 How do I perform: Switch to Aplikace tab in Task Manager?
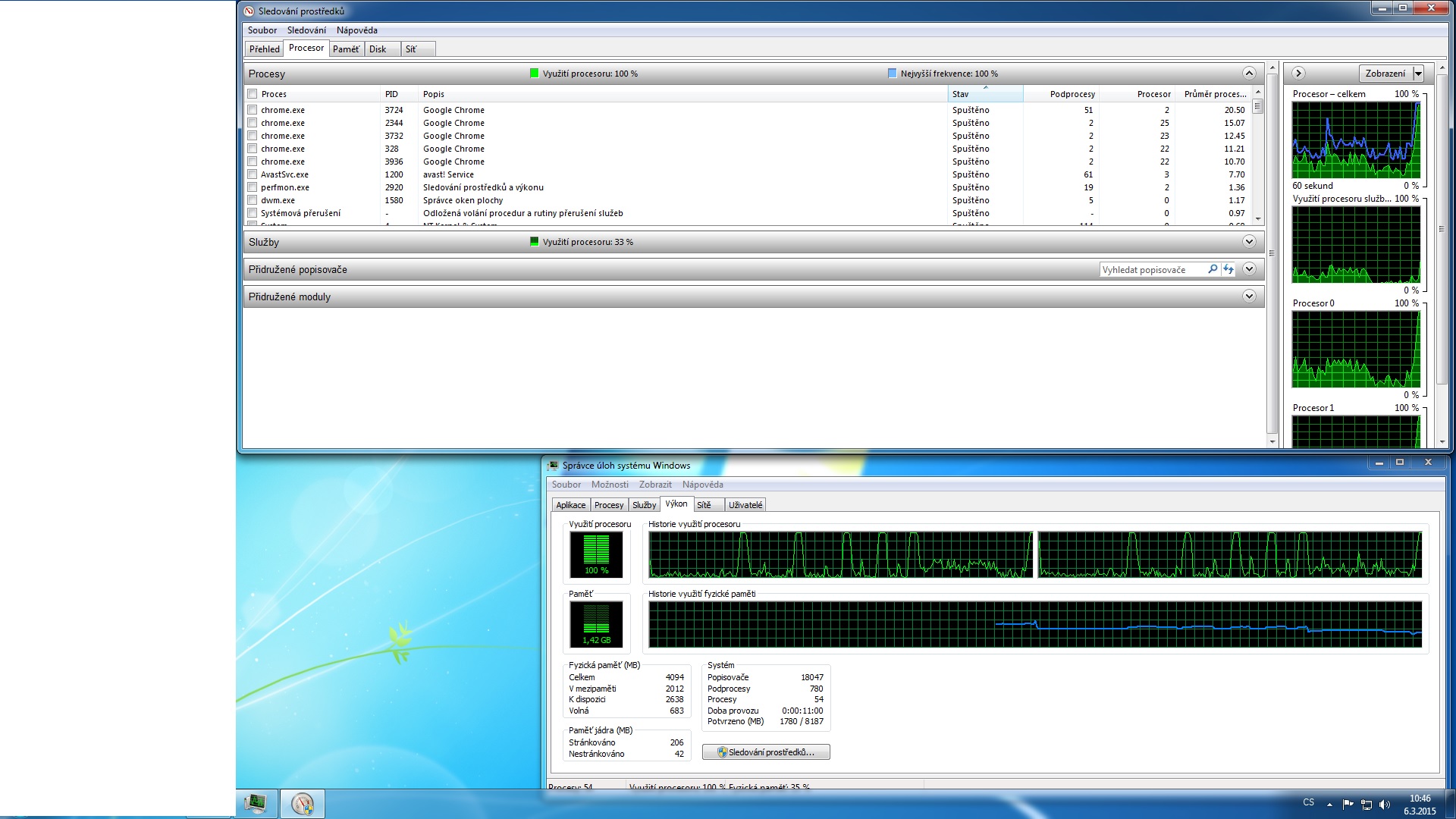(571, 505)
